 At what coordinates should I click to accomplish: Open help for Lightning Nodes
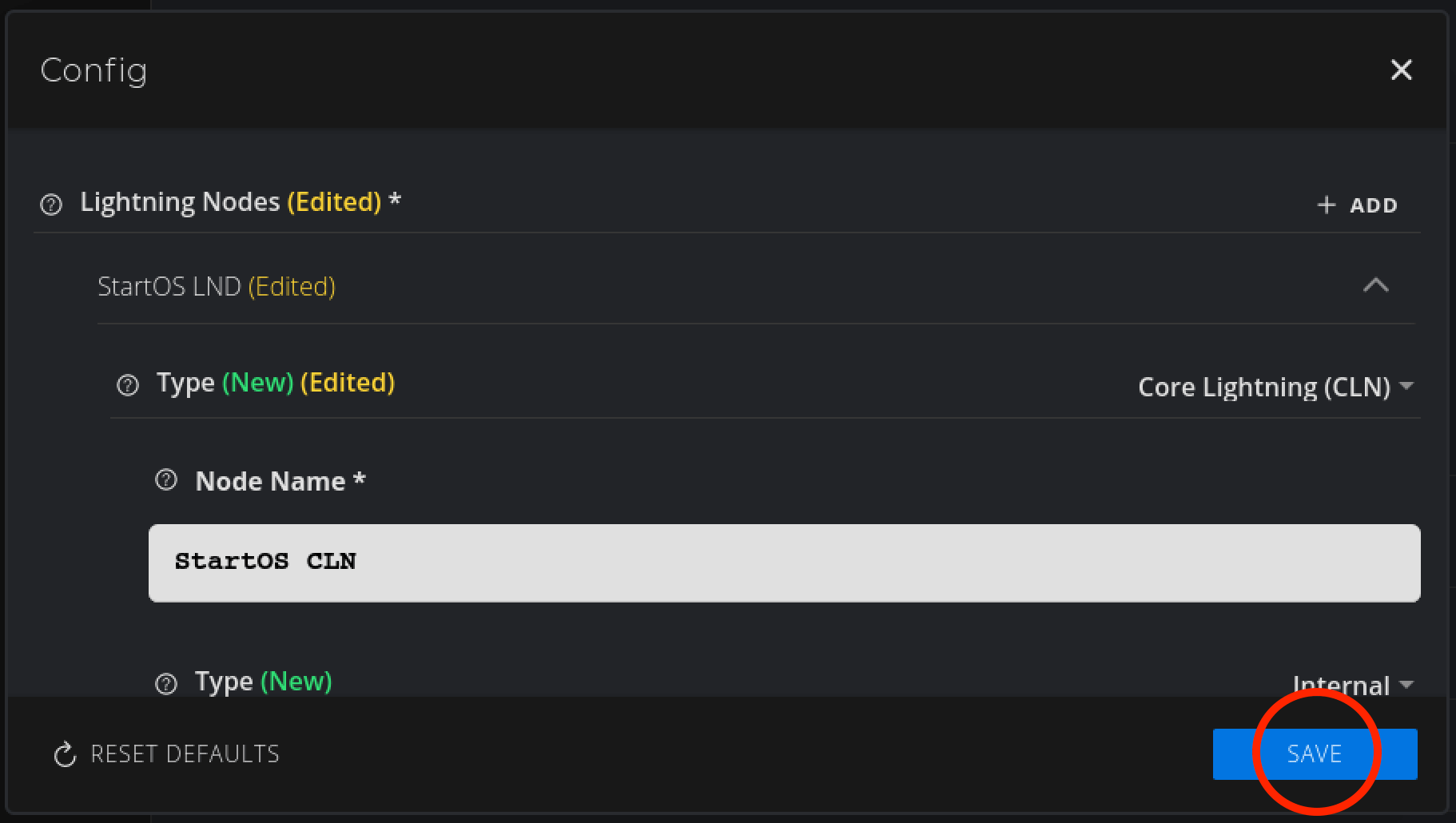(x=50, y=205)
